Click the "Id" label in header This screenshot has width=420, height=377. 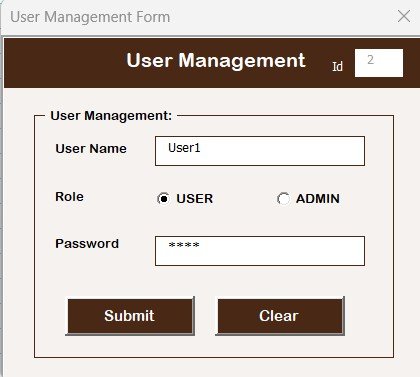point(337,66)
